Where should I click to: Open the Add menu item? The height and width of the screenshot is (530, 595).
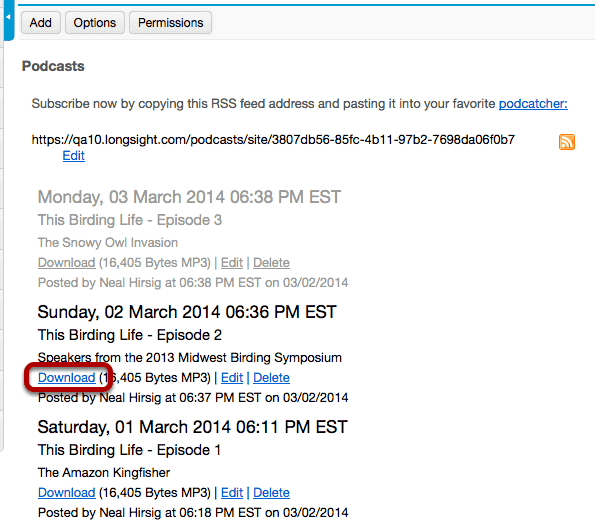point(41,23)
